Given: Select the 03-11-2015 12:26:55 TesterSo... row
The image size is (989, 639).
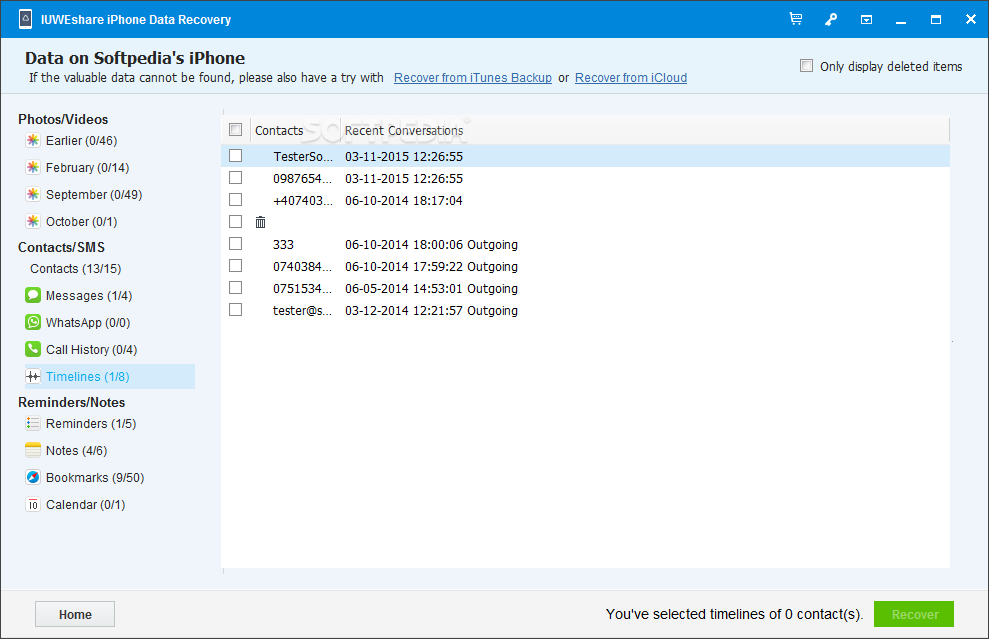Looking at the screenshot, I should (585, 156).
